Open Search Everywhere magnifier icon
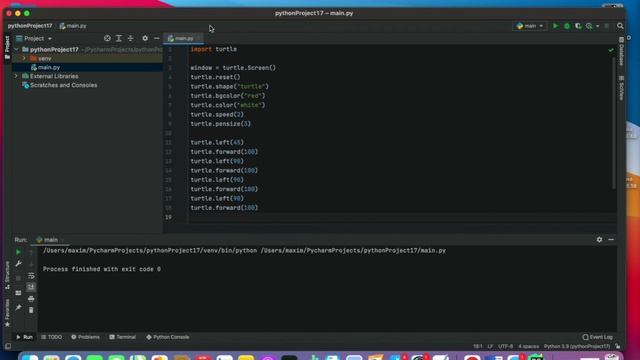Image resolution: width=640 pixels, height=360 pixels. coord(620,26)
